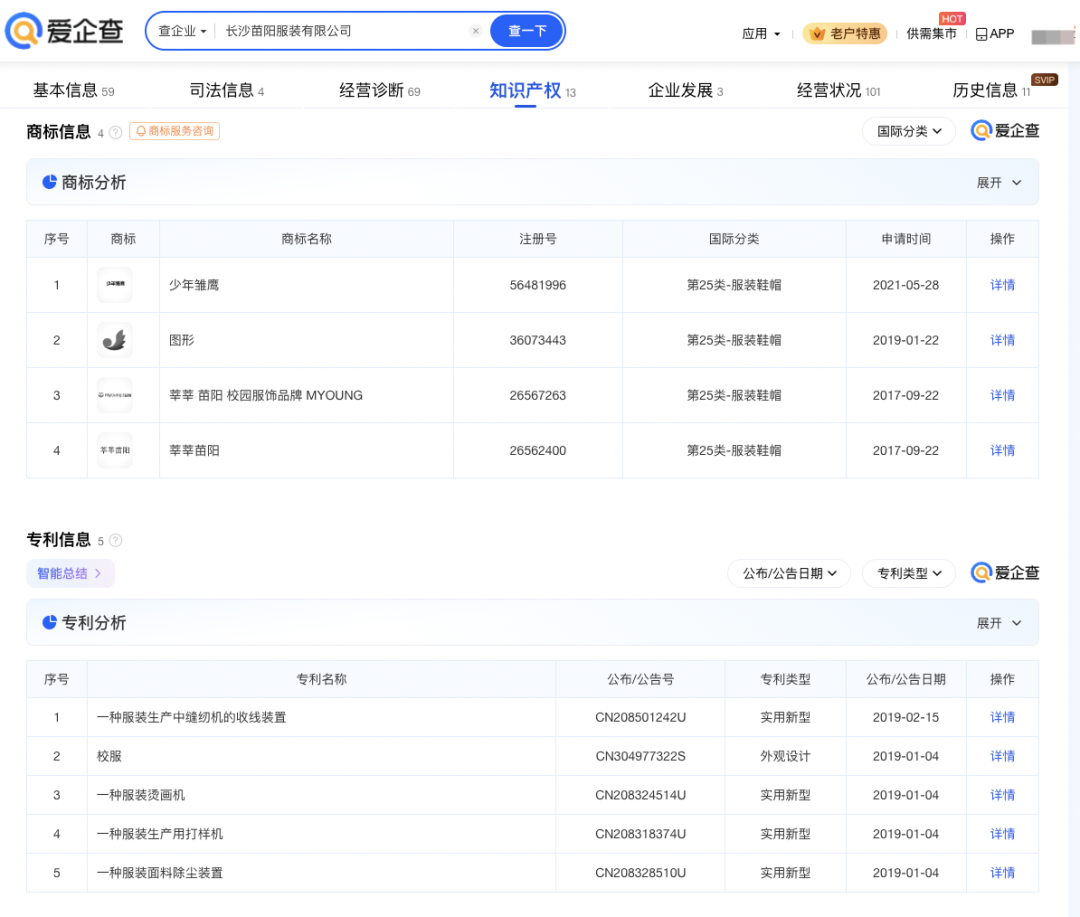1080x917 pixels.
Task: View 详情 for the 校服 patent
Action: tap(1002, 756)
